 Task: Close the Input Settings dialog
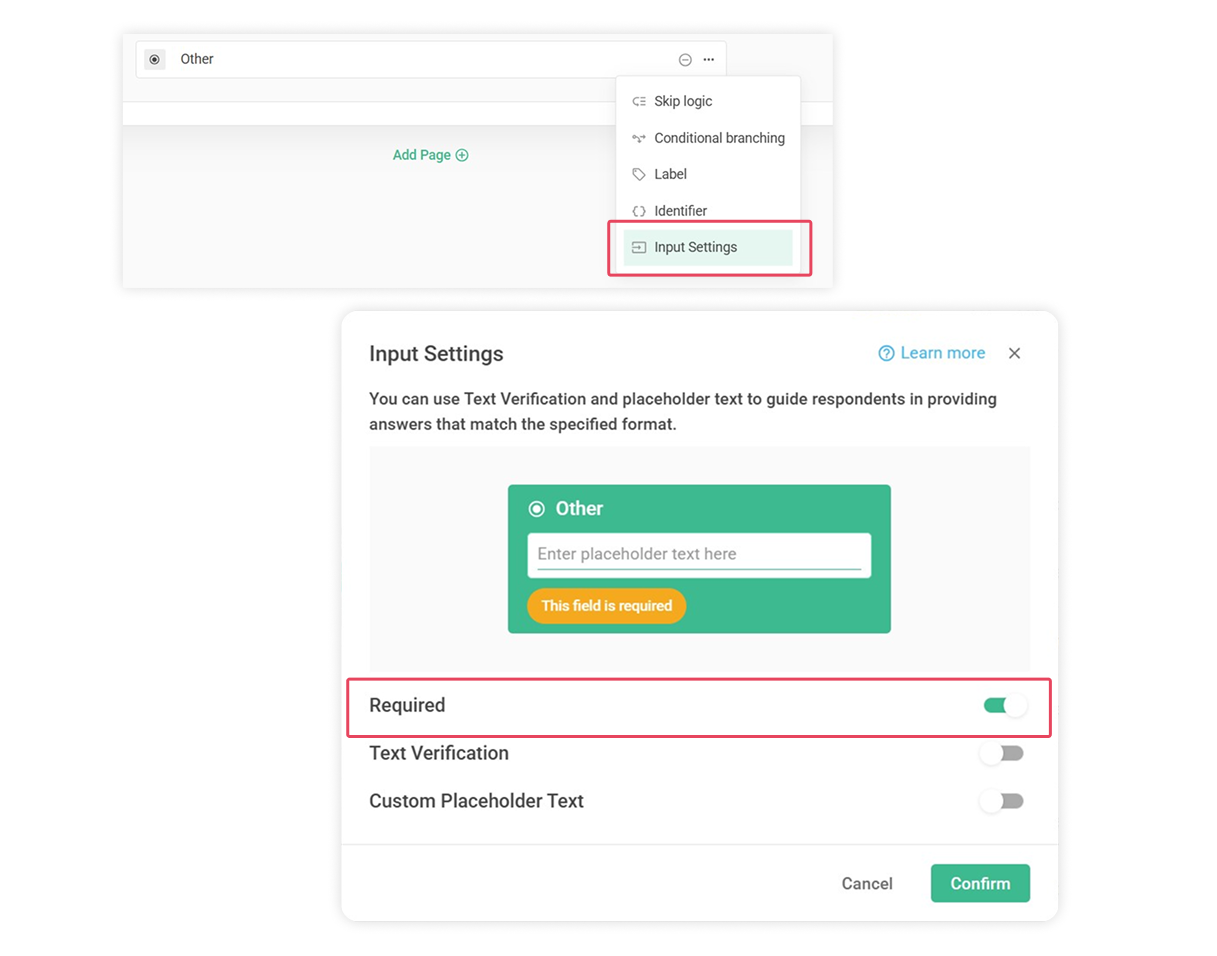click(x=1014, y=353)
